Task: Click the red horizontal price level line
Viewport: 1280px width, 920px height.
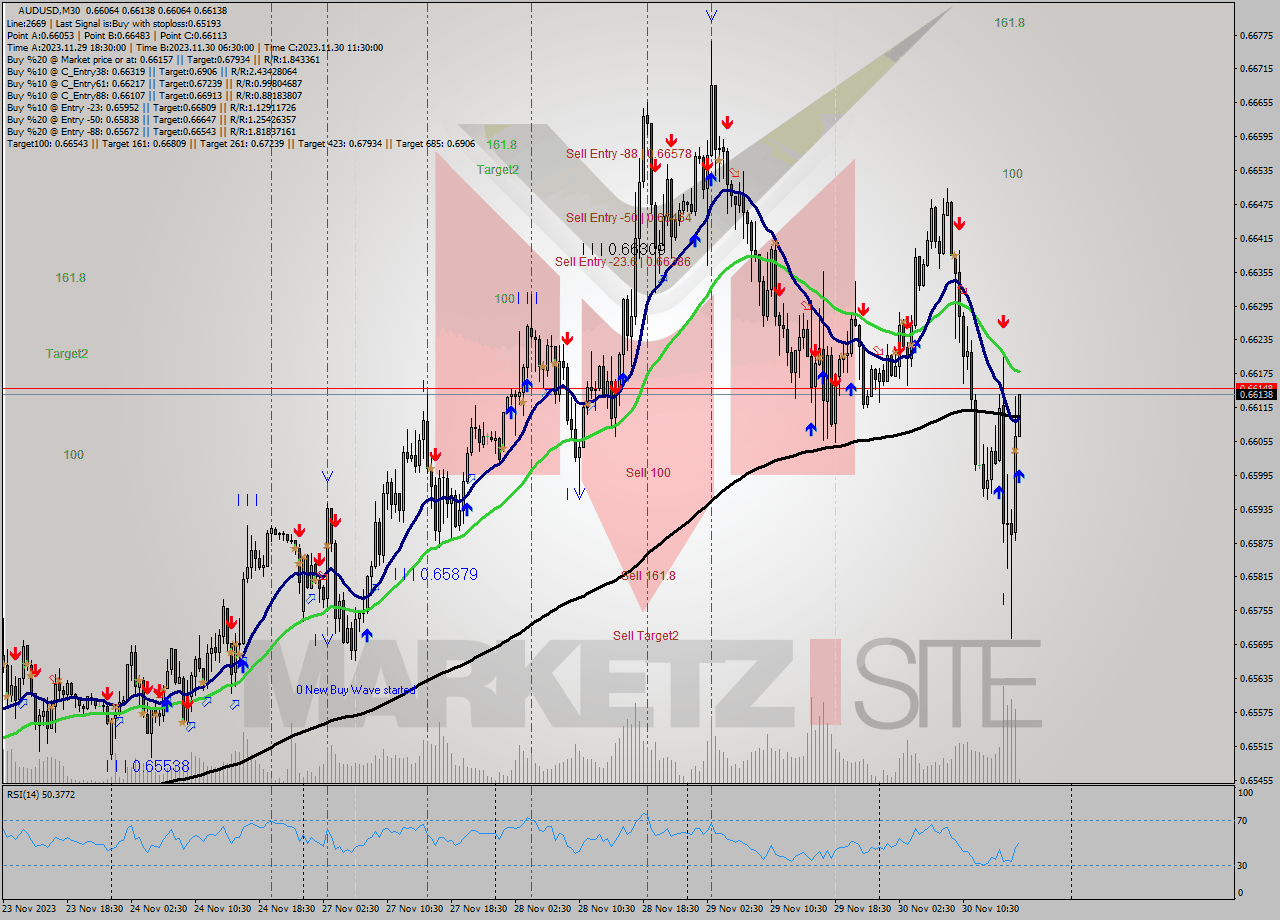Action: coord(618,388)
